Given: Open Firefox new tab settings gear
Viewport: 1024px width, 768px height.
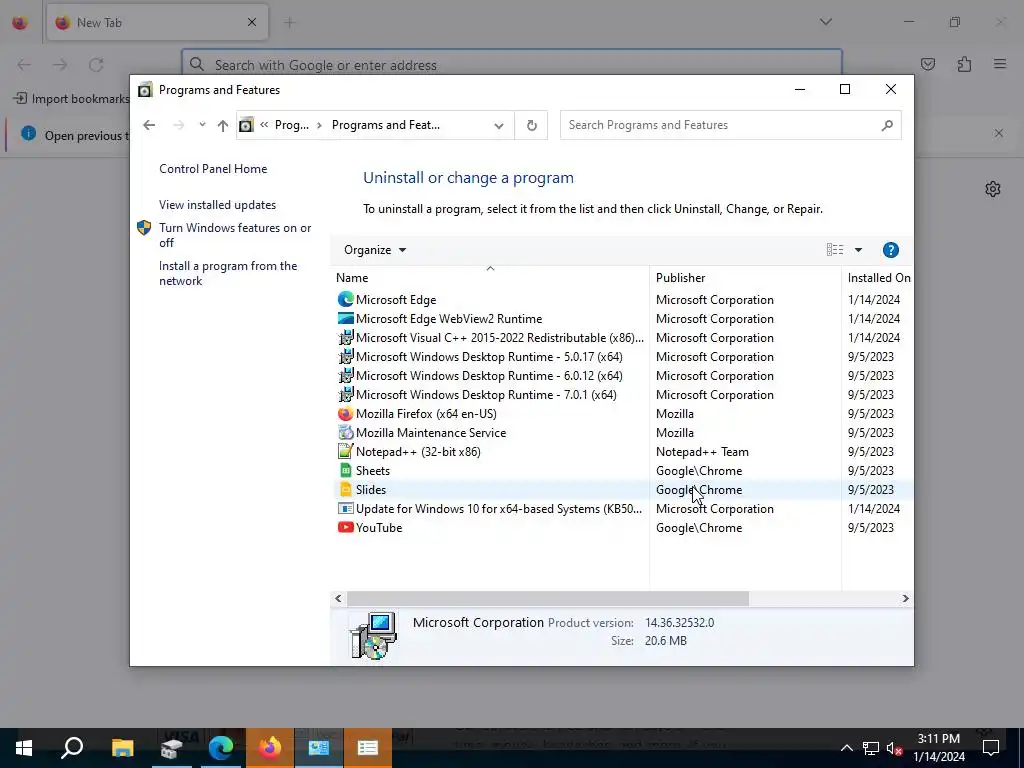Looking at the screenshot, I should [993, 189].
